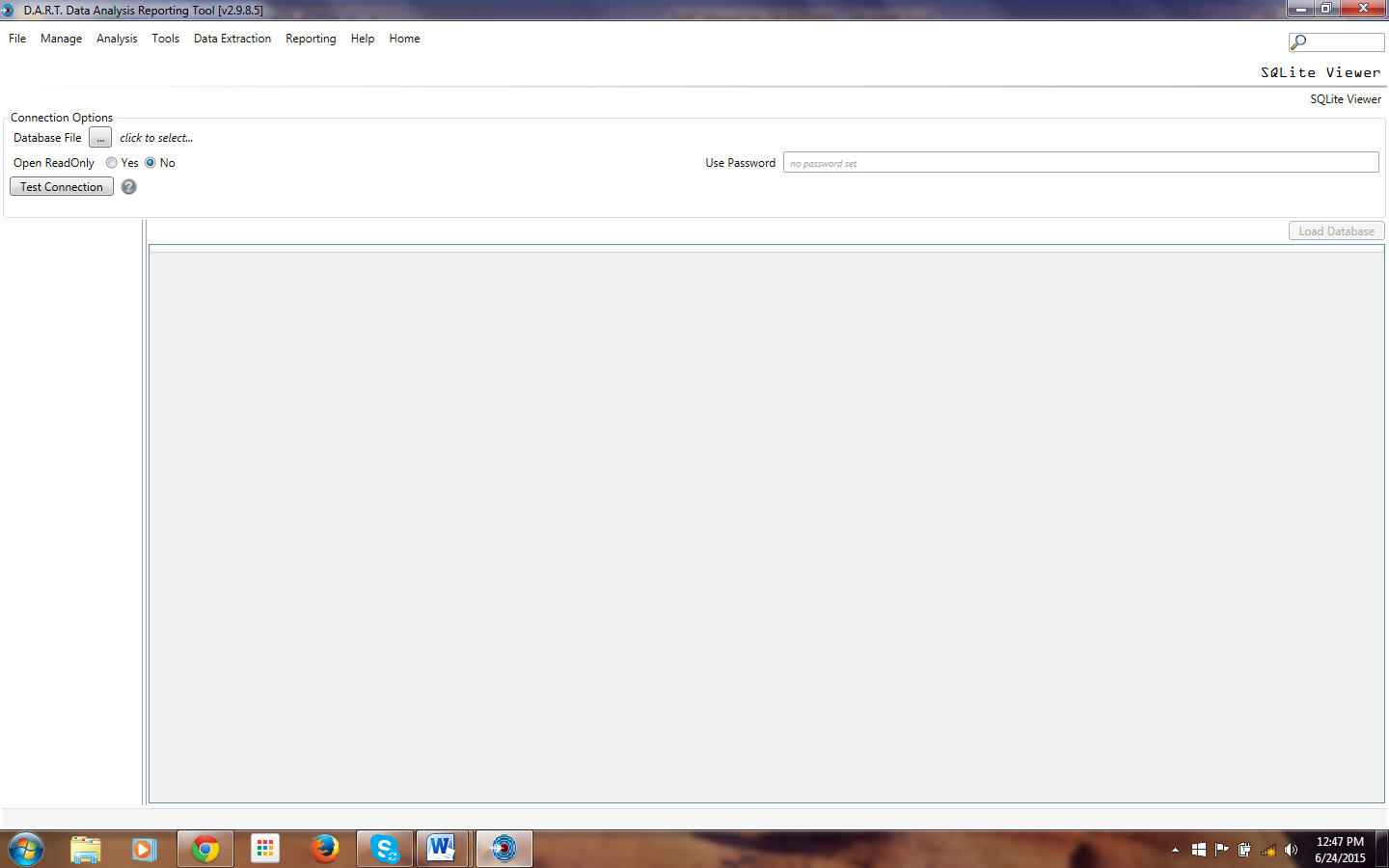Launch Google Chrome from the taskbar
This screenshot has height=868, width=1389.
coord(205,849)
